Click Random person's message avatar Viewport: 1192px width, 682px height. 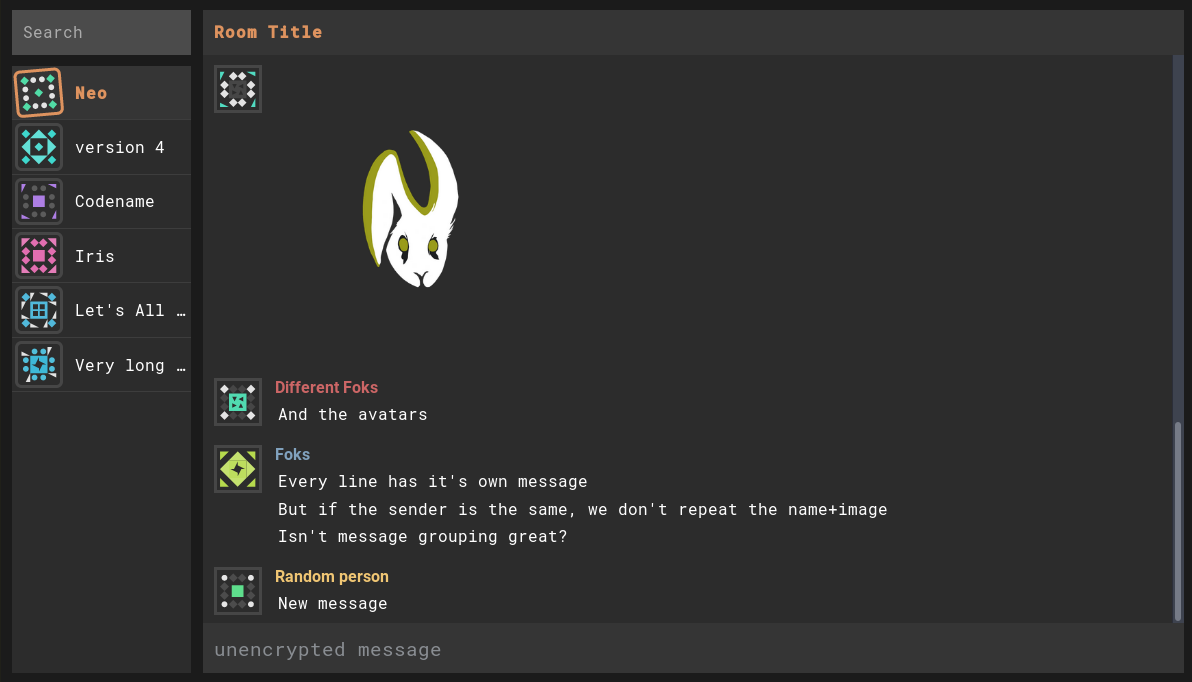pyautogui.click(x=238, y=591)
